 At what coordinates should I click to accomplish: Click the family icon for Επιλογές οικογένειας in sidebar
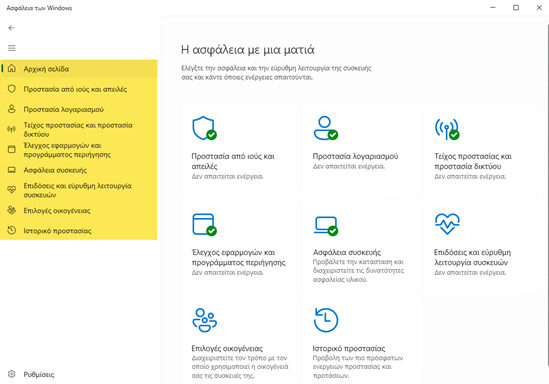12,210
